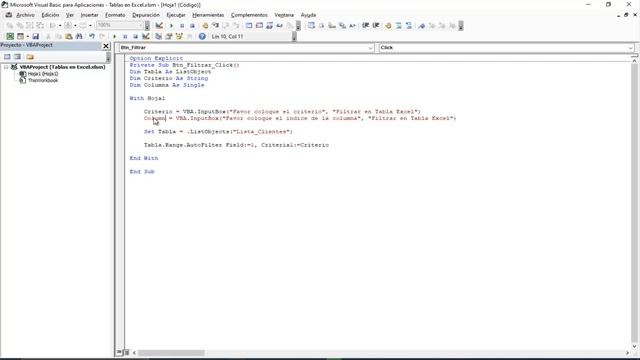
Task: Open toolbar options after bookmark icons
Action: point(461,25)
